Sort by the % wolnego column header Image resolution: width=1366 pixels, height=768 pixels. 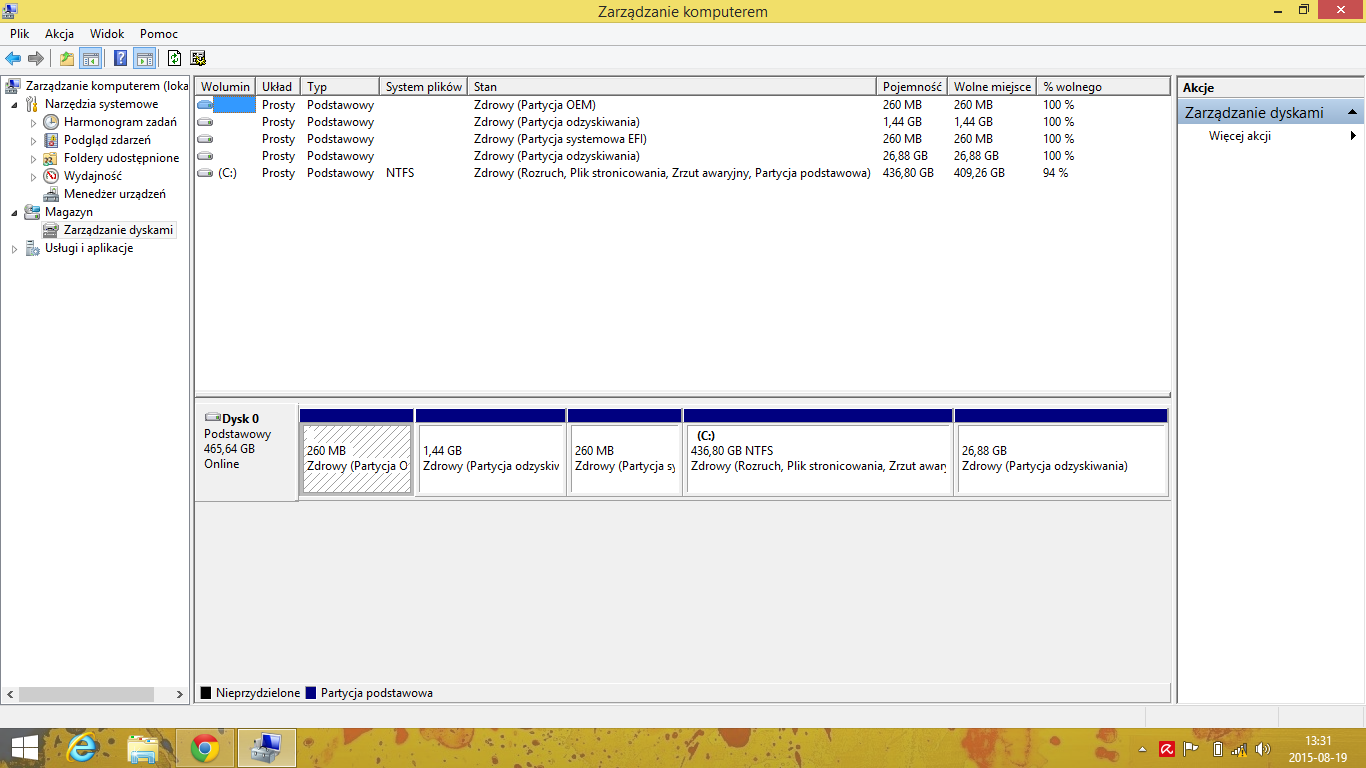click(1103, 87)
